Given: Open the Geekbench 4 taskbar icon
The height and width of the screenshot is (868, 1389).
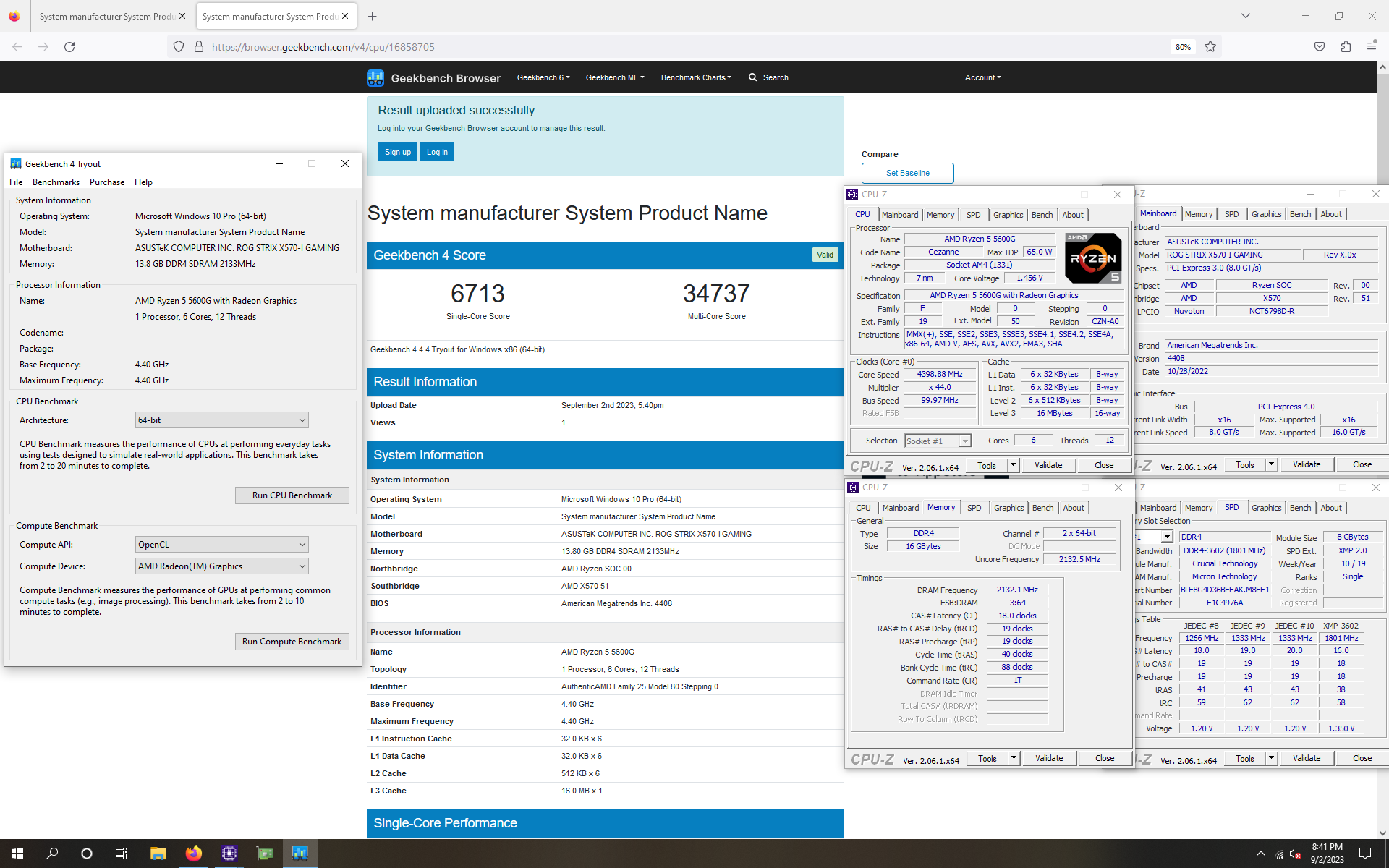Looking at the screenshot, I should (300, 854).
